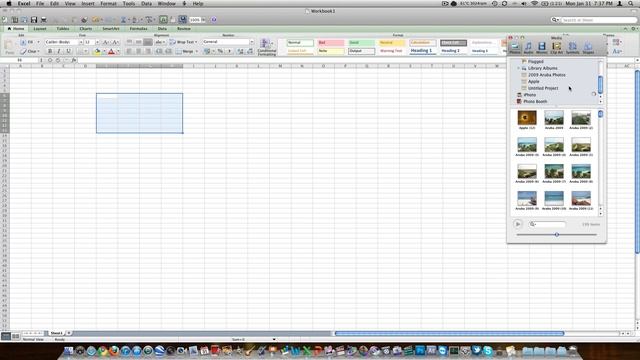Open the Clip Art tab in Media browser

click(x=556, y=47)
